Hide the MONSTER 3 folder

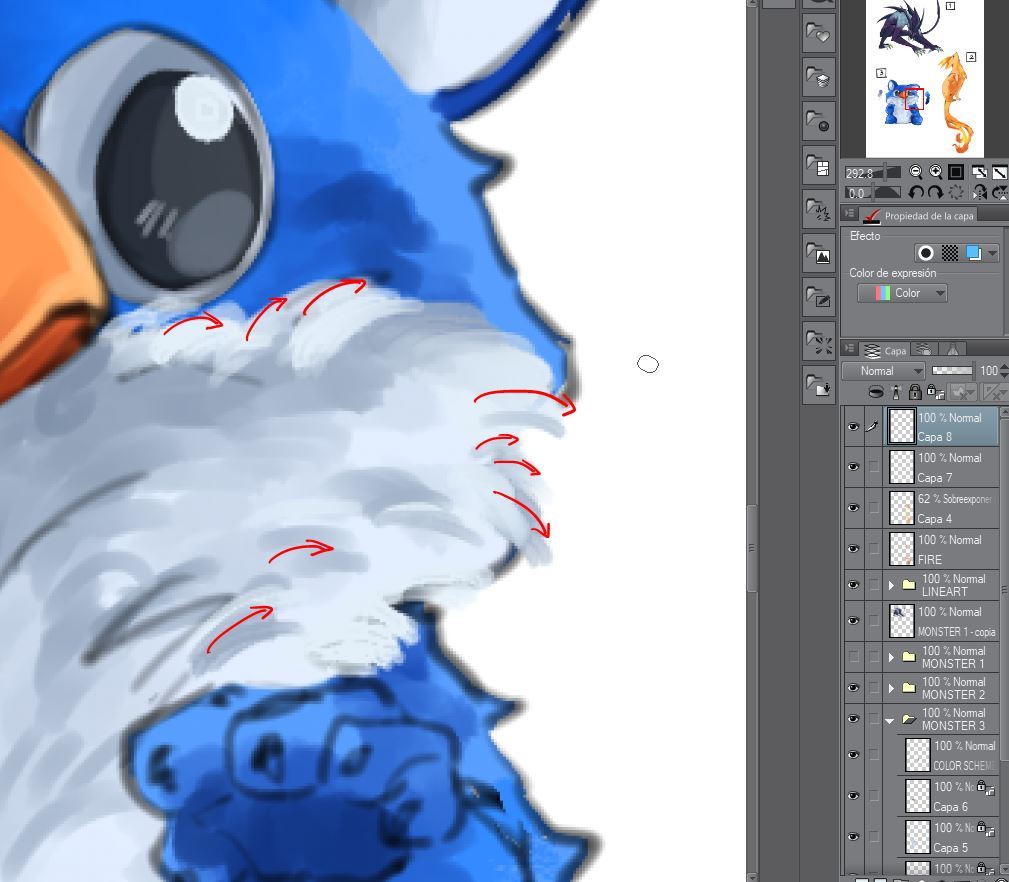pos(853,719)
